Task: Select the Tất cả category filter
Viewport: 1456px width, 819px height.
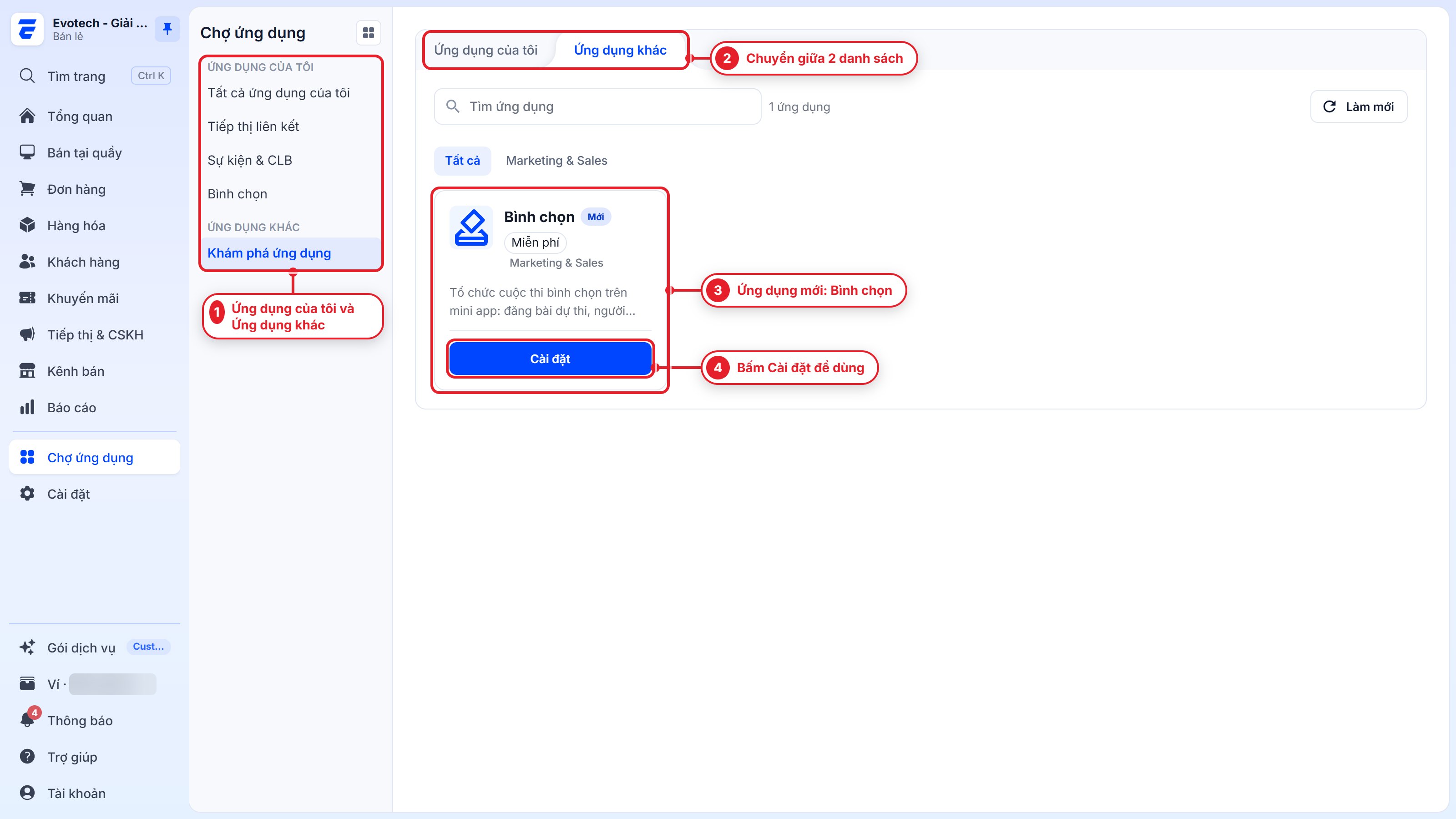Action: [x=462, y=161]
